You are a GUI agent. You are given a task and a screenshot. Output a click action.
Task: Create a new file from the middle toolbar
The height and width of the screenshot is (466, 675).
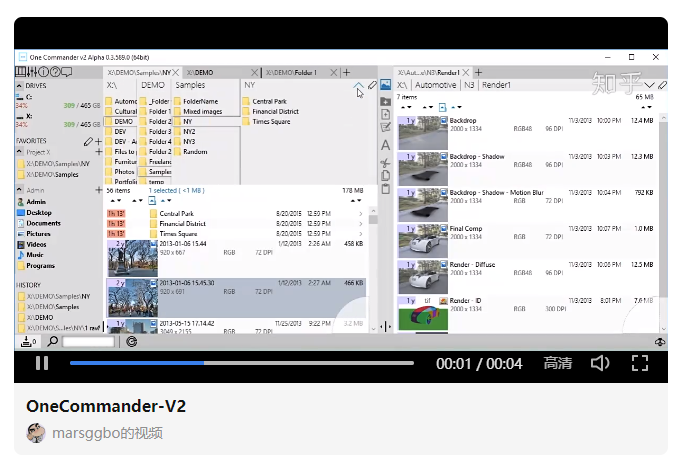pos(385,114)
